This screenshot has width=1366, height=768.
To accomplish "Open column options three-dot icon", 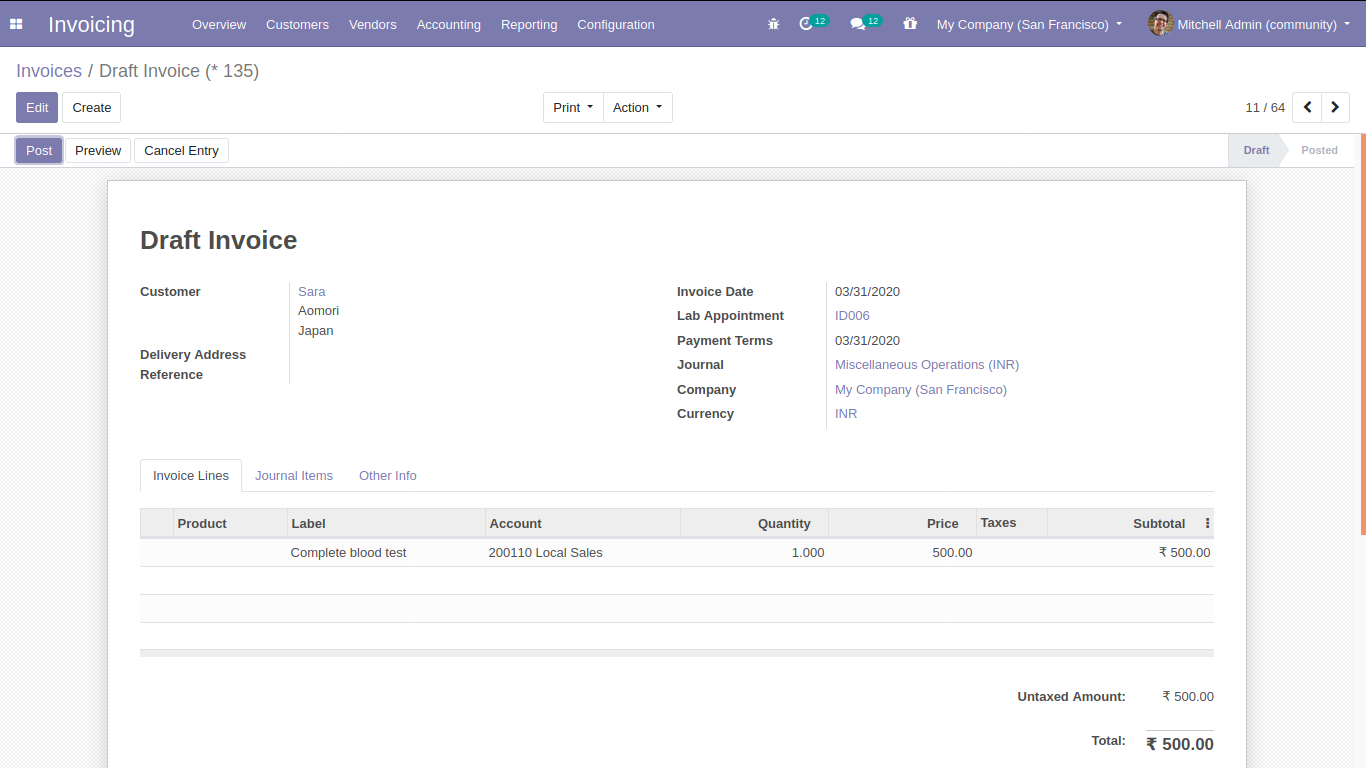I will pyautogui.click(x=1207, y=523).
